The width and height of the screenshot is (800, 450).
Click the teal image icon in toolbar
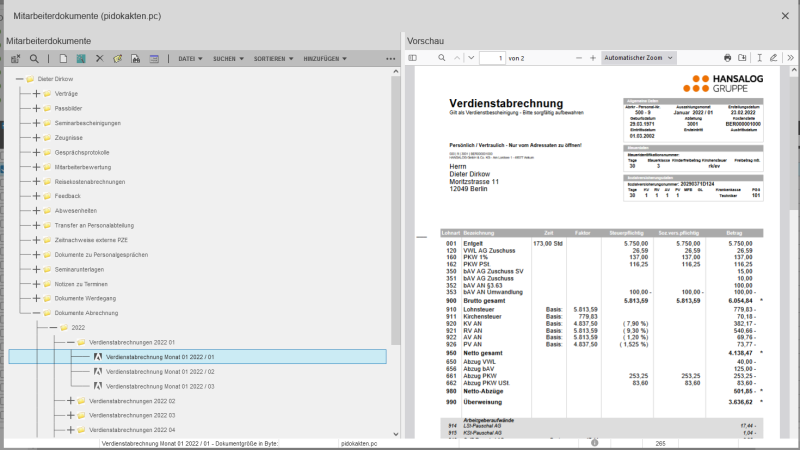(x=81, y=59)
